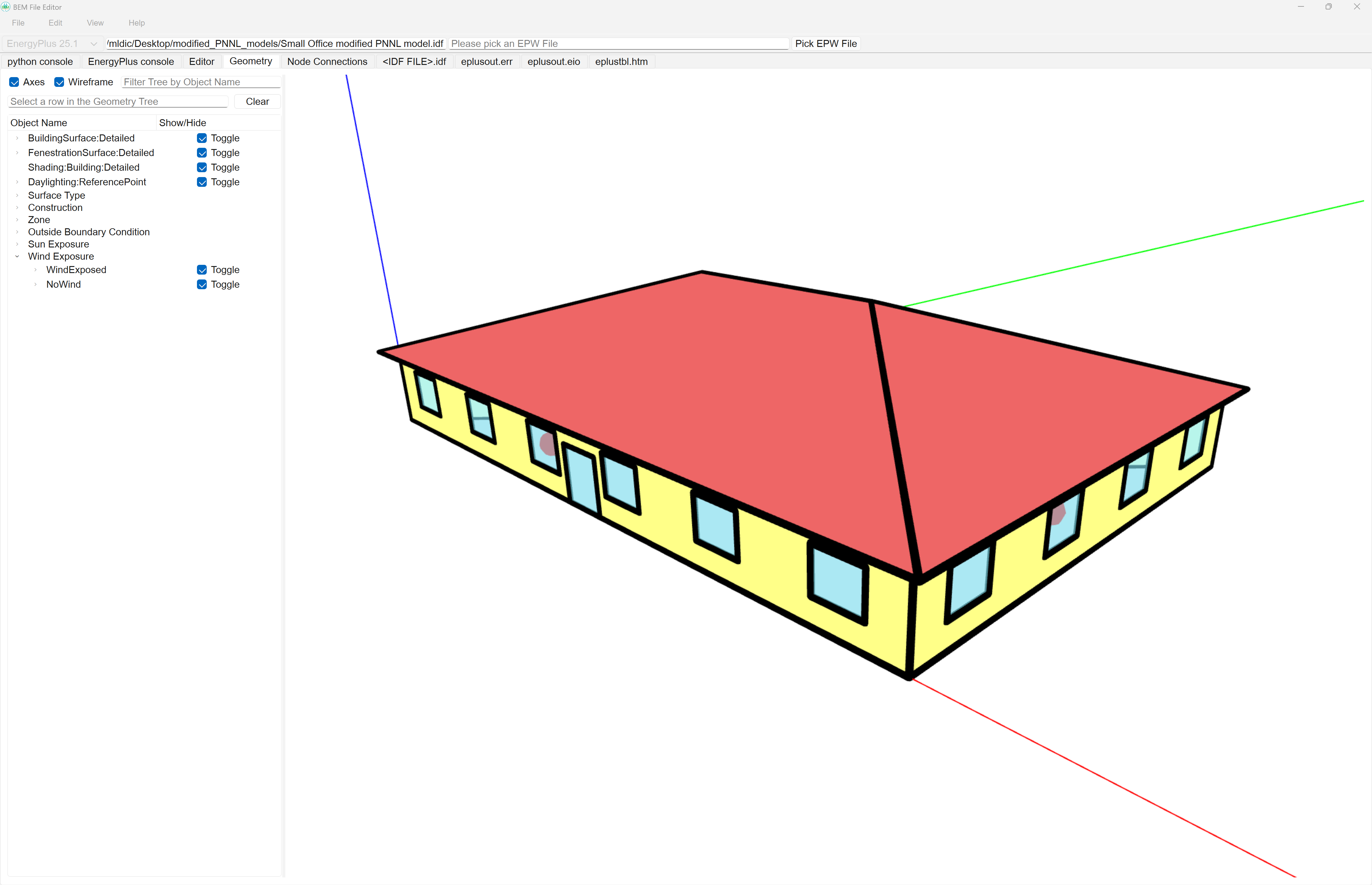This screenshot has width=1372, height=885.
Task: Expand the Surface Type tree node
Action: (17, 195)
